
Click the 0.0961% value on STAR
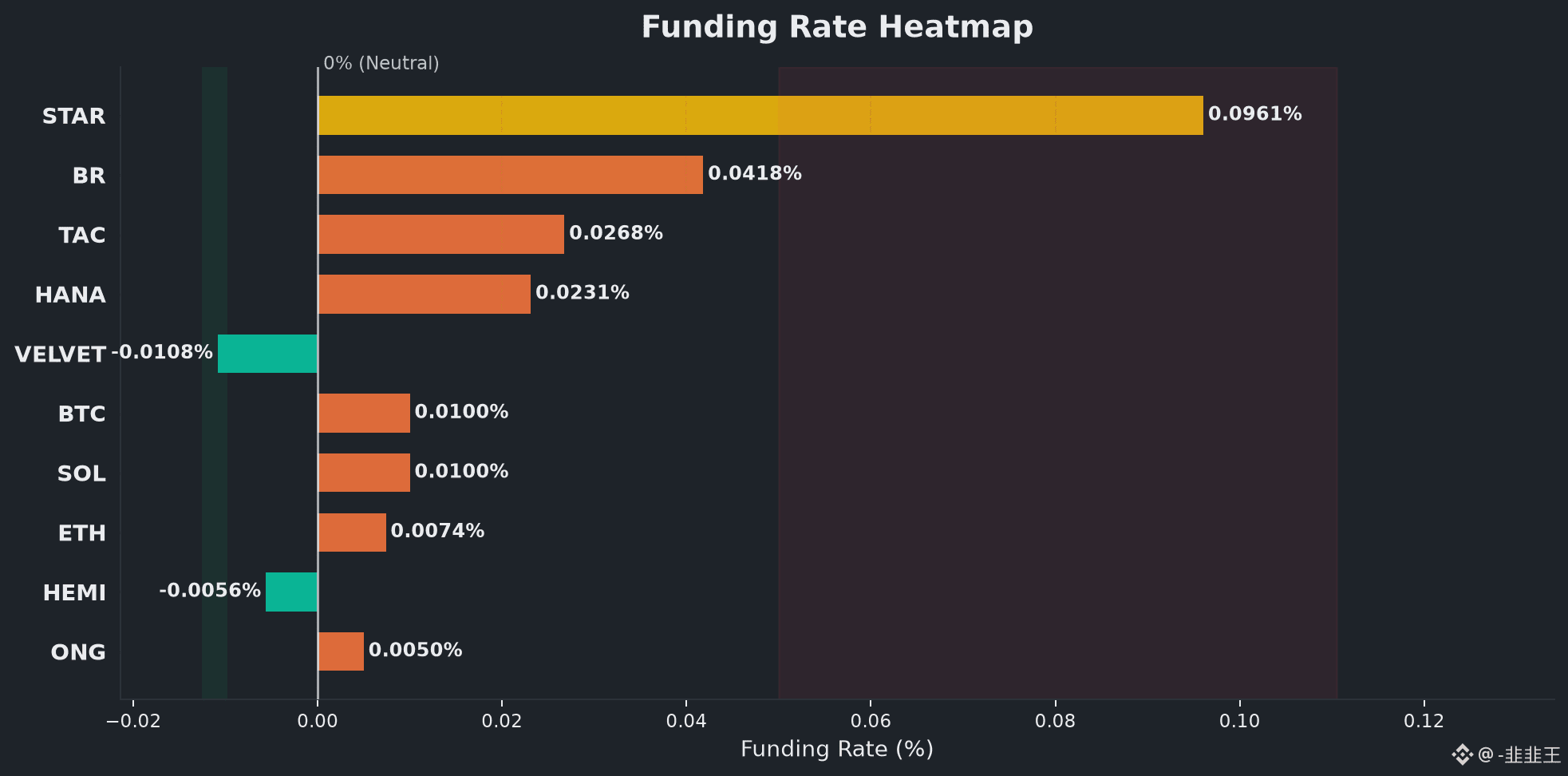tap(1255, 114)
